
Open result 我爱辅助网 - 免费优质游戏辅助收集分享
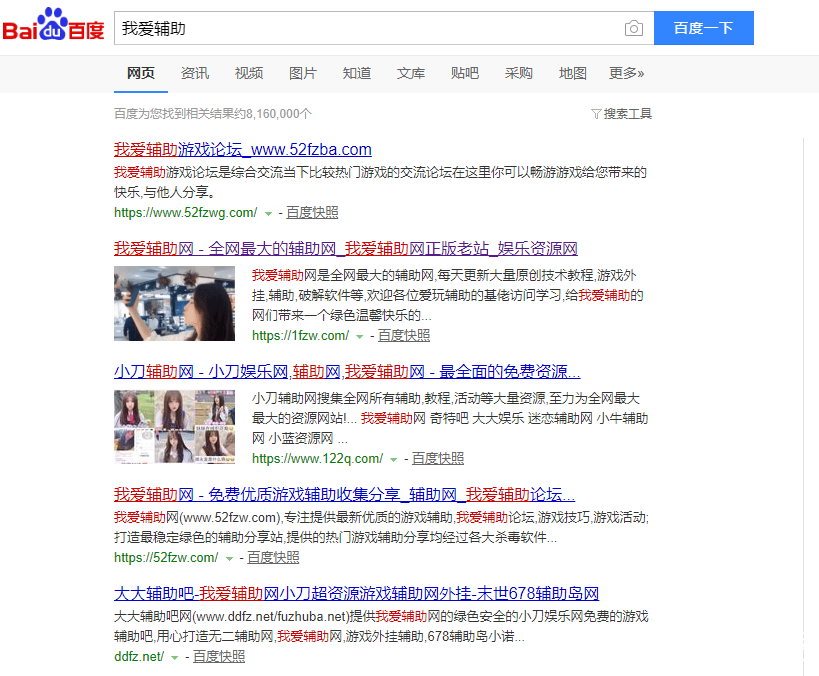345,495
